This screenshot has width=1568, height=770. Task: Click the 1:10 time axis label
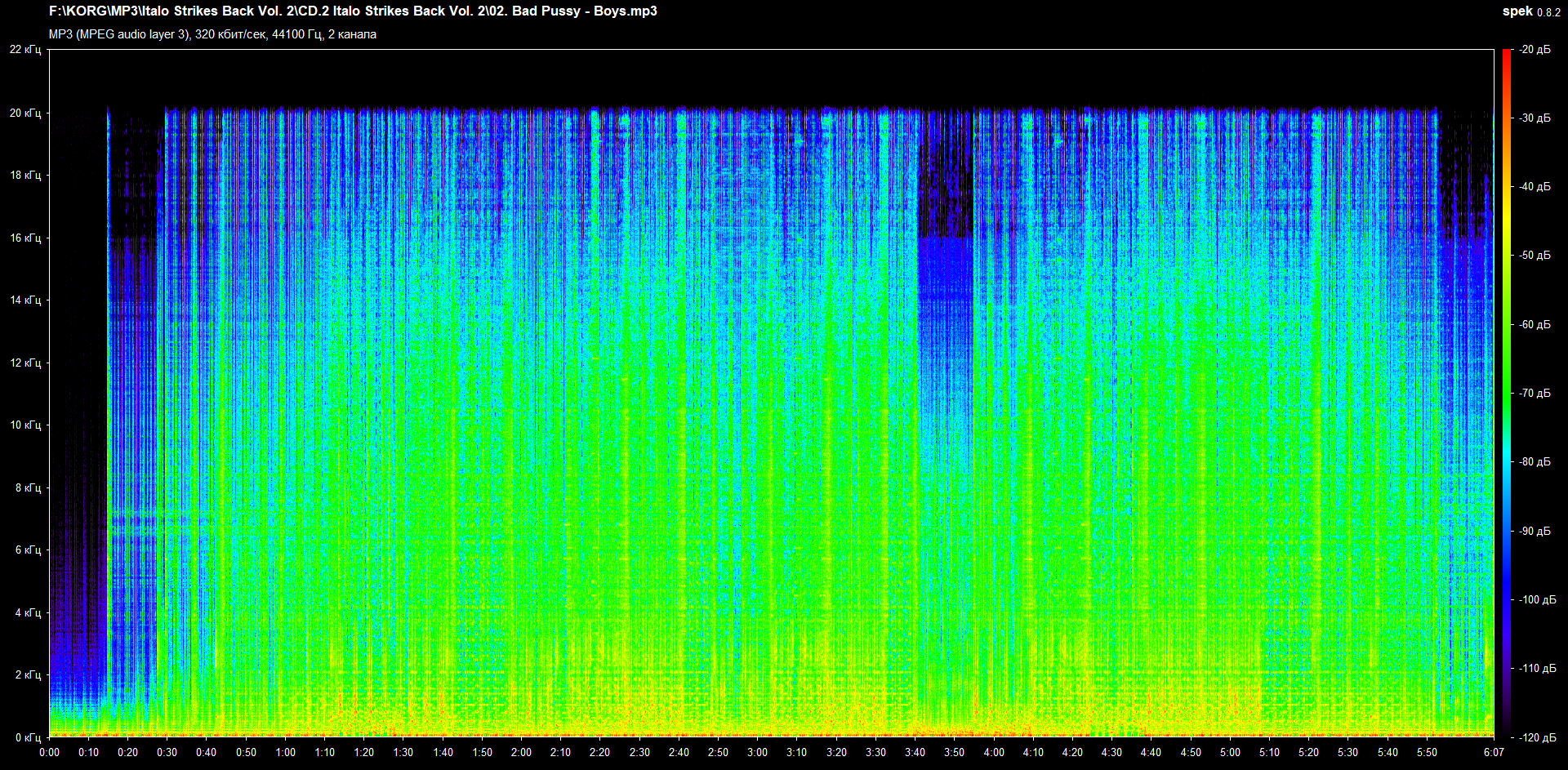point(324,752)
